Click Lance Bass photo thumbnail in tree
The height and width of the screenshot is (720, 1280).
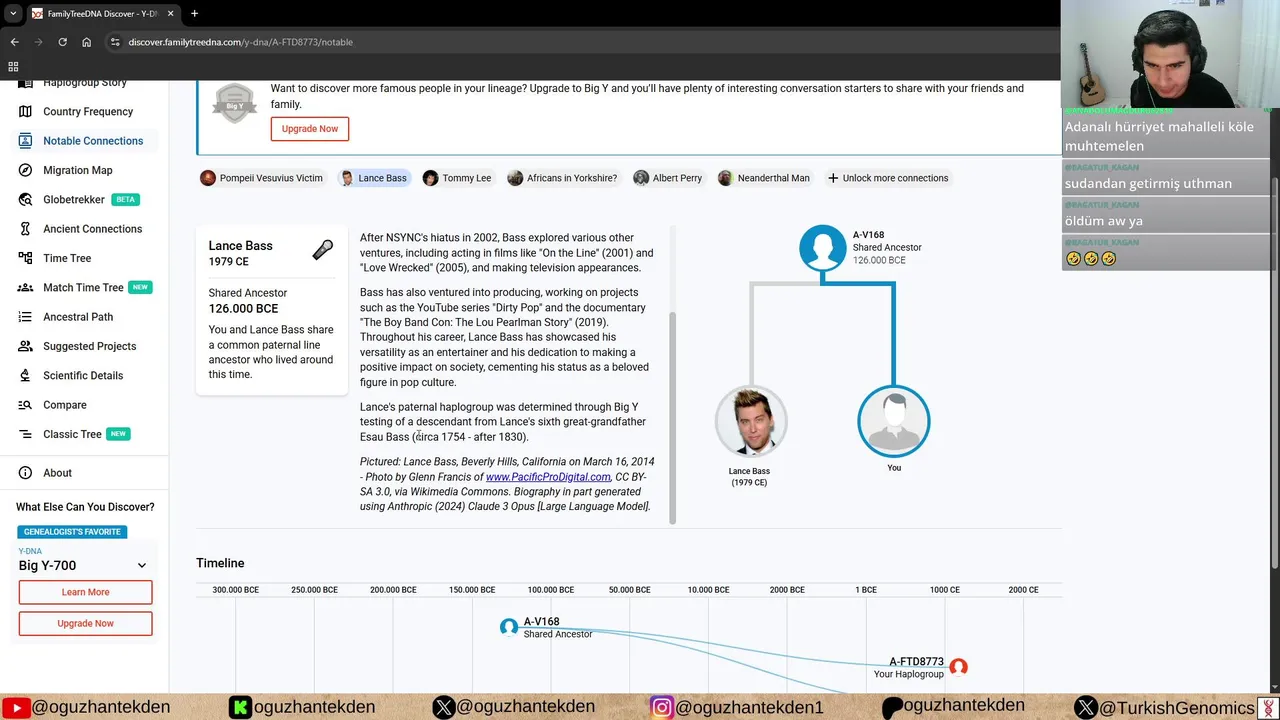pyautogui.click(x=751, y=421)
